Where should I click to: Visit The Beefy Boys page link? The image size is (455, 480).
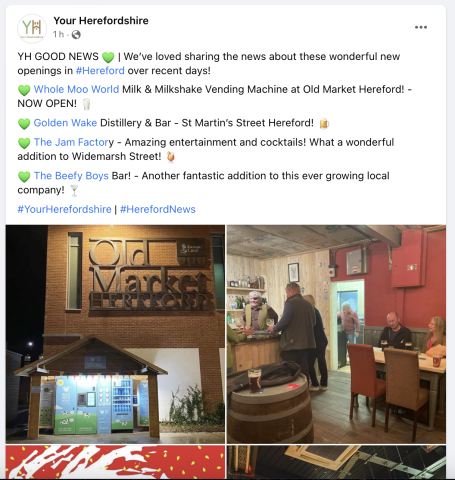(x=71, y=176)
